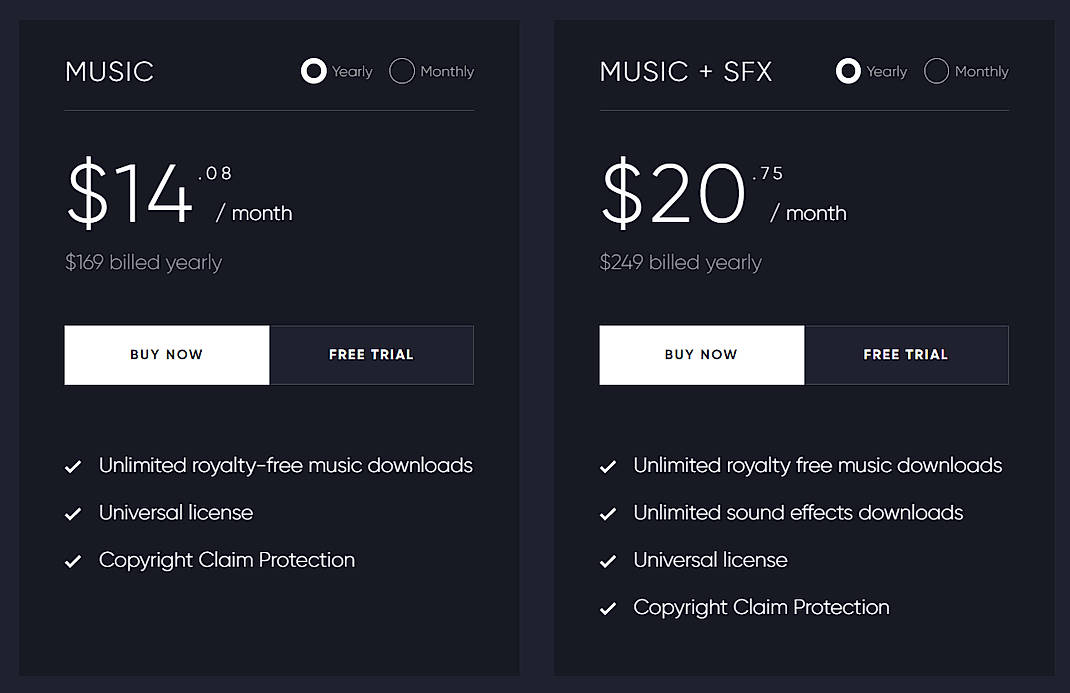Select Monthly billing for the MUSIC + SFX plan
The image size is (1070, 693).
[937, 71]
